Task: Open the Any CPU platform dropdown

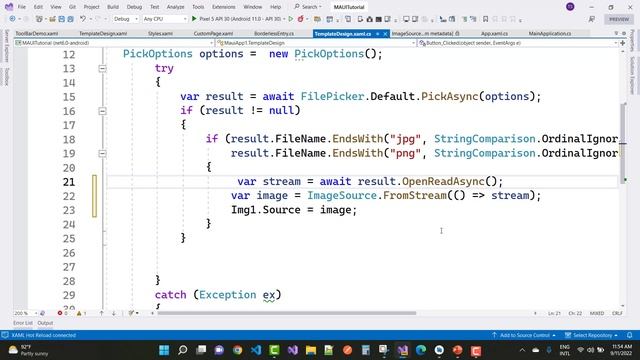Action: point(165,19)
